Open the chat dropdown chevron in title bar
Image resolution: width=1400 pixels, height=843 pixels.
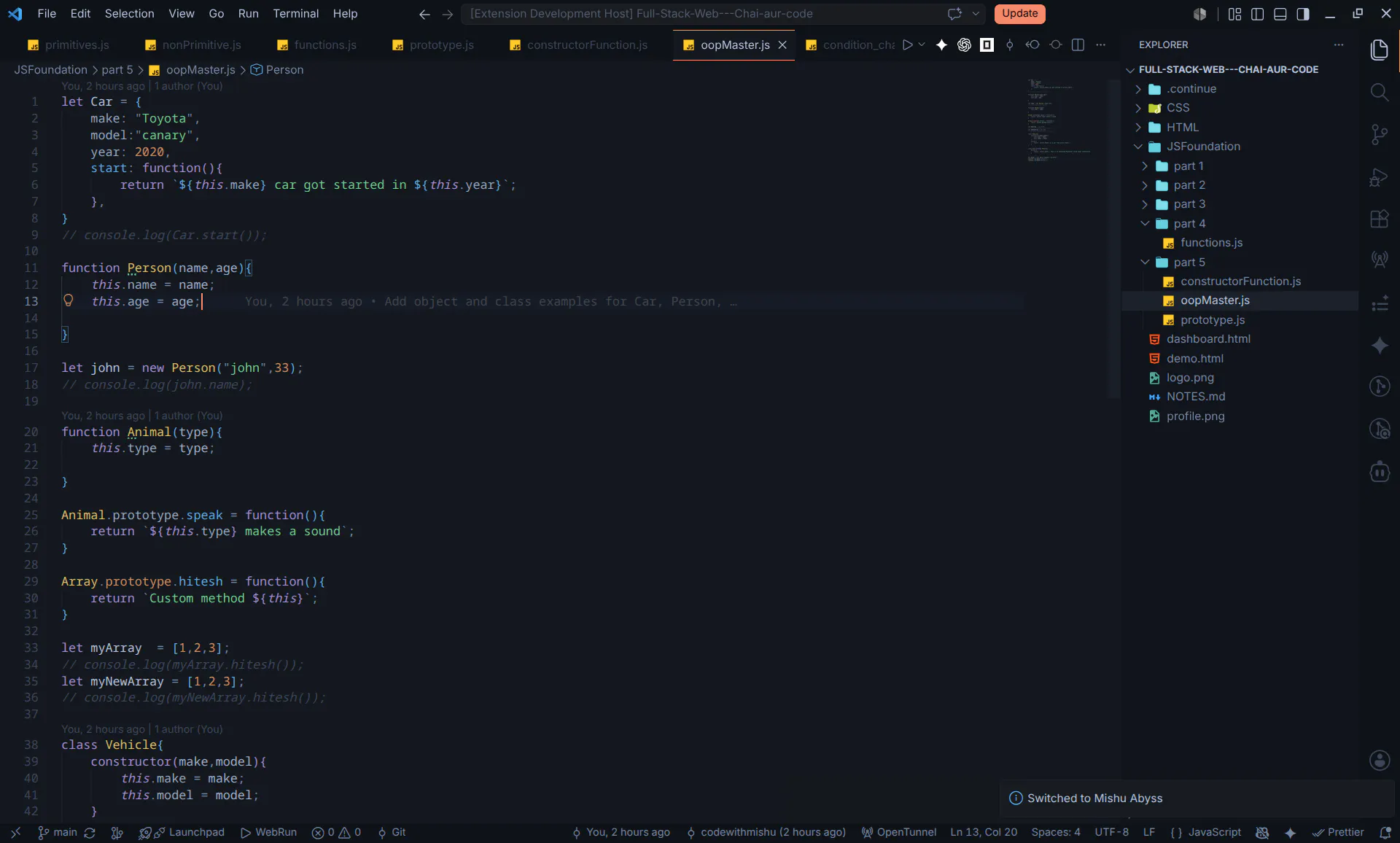point(975,14)
